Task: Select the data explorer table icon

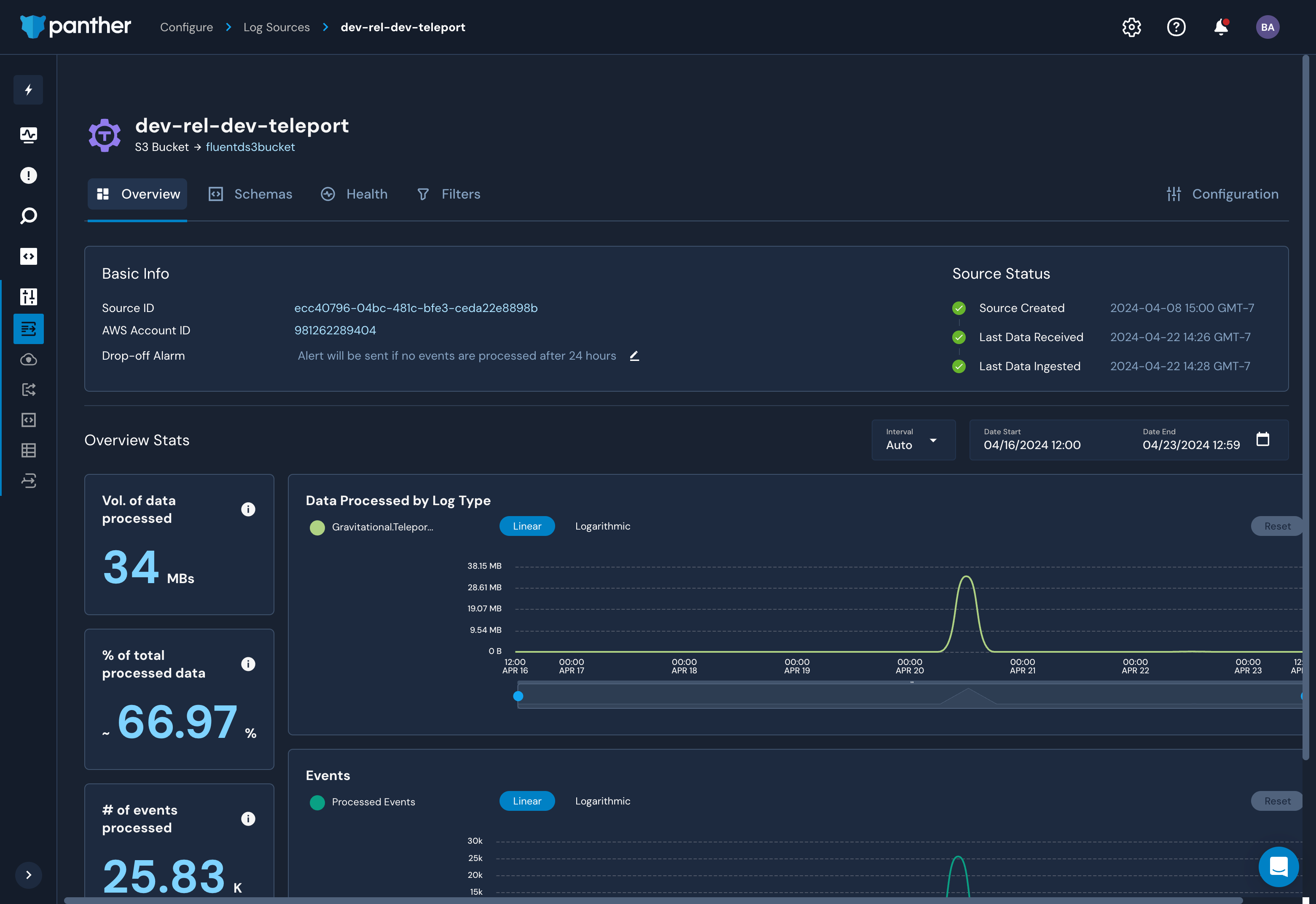Action: (28, 450)
